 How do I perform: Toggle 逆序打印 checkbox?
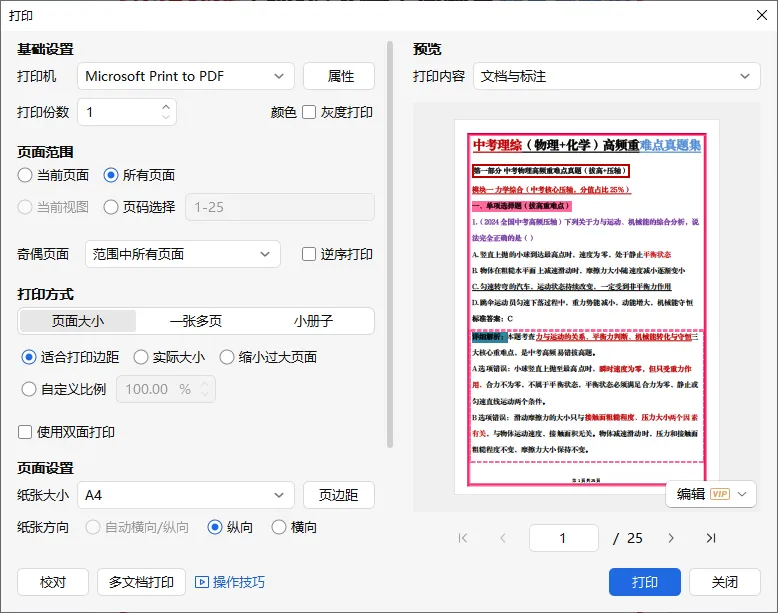[x=309, y=254]
